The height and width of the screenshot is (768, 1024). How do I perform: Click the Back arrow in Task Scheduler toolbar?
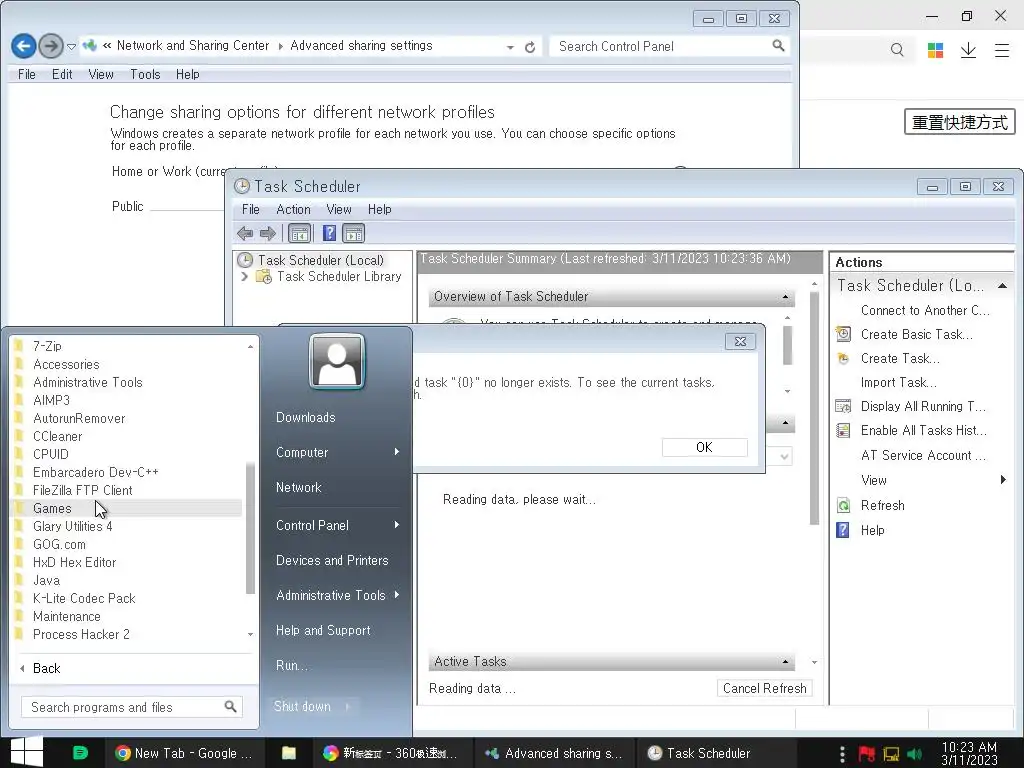tap(245, 233)
